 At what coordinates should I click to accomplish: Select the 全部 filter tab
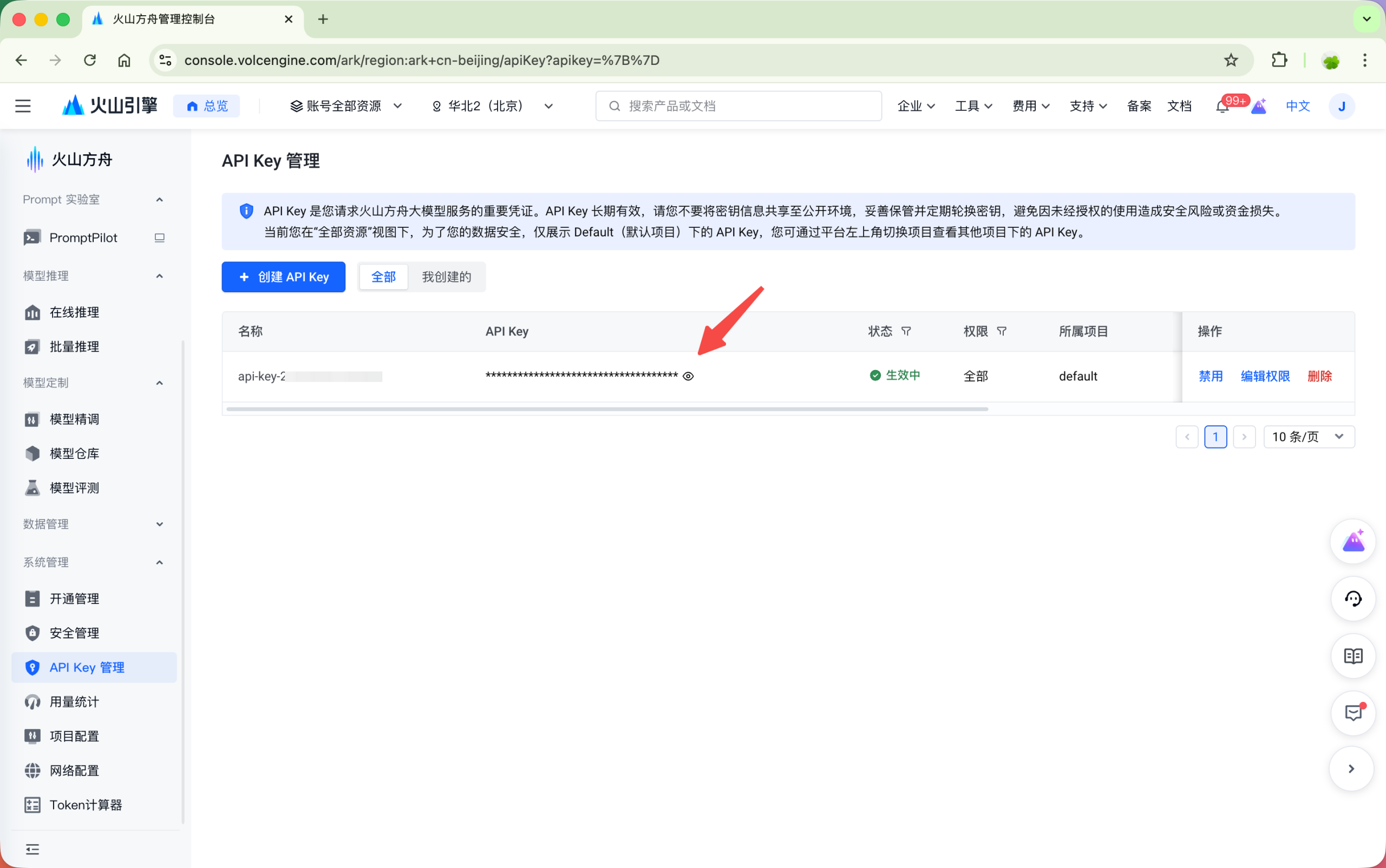coord(384,277)
